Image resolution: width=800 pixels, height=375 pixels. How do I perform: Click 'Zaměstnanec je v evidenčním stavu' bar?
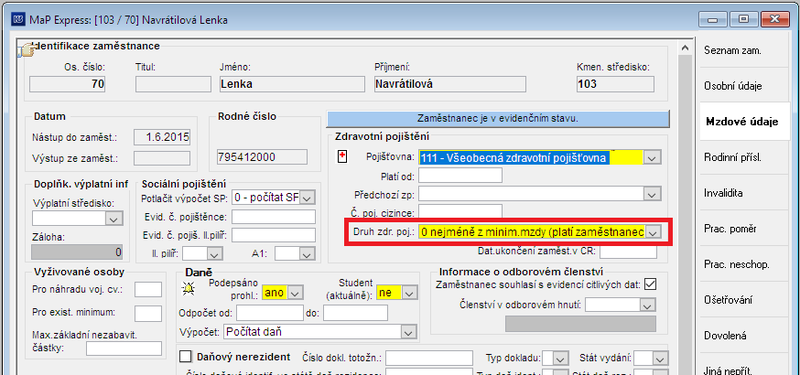pyautogui.click(x=497, y=118)
